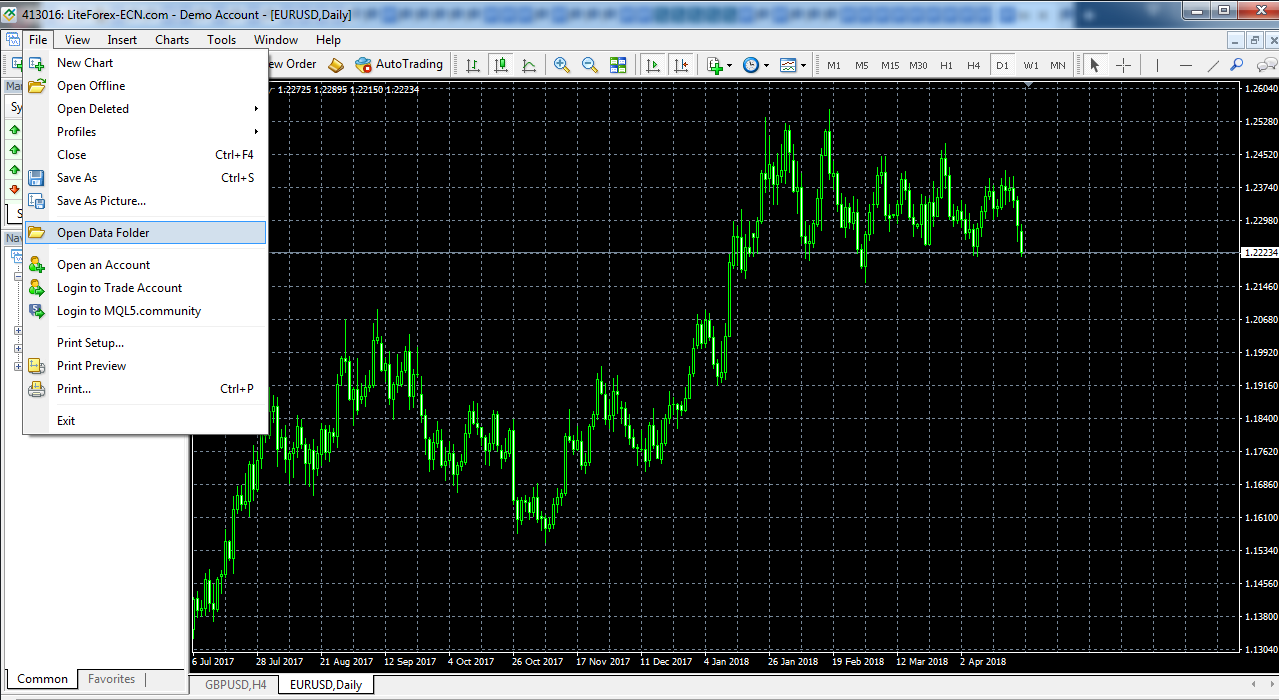Image resolution: width=1279 pixels, height=700 pixels.
Task: Click the current price label 1.22234
Action: coord(1259,253)
